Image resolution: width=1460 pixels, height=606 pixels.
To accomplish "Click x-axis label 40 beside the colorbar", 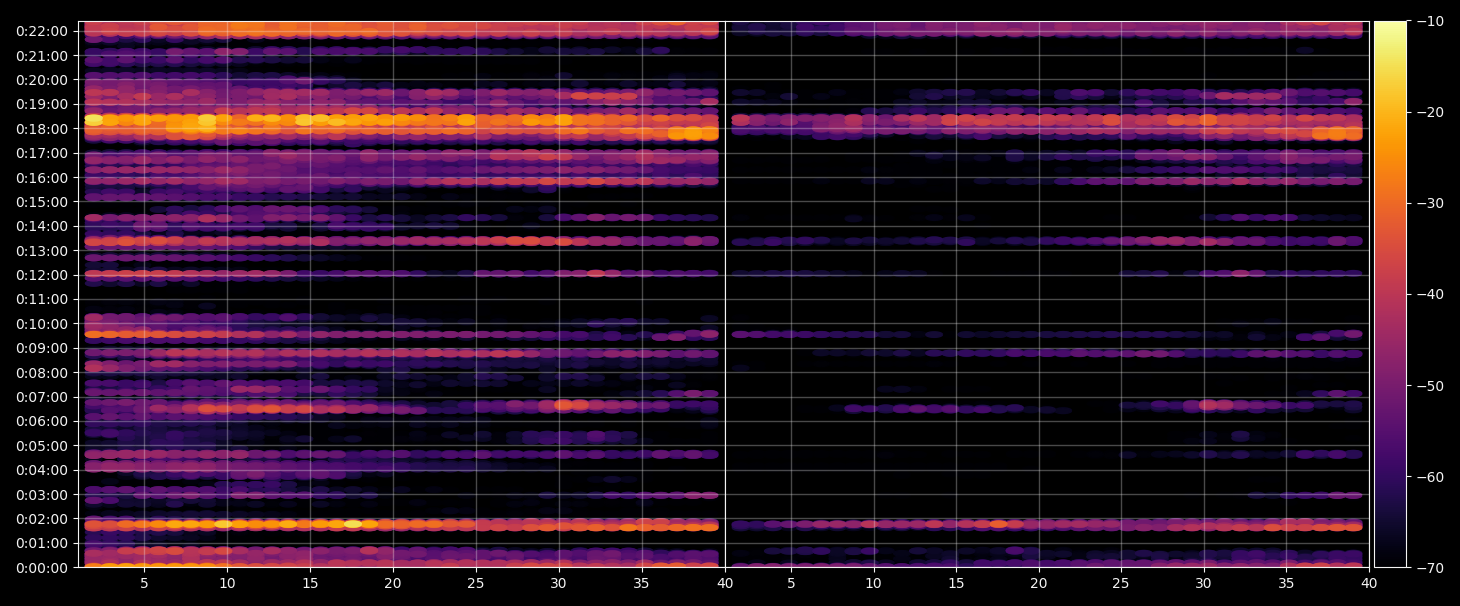I will click(x=1369, y=583).
